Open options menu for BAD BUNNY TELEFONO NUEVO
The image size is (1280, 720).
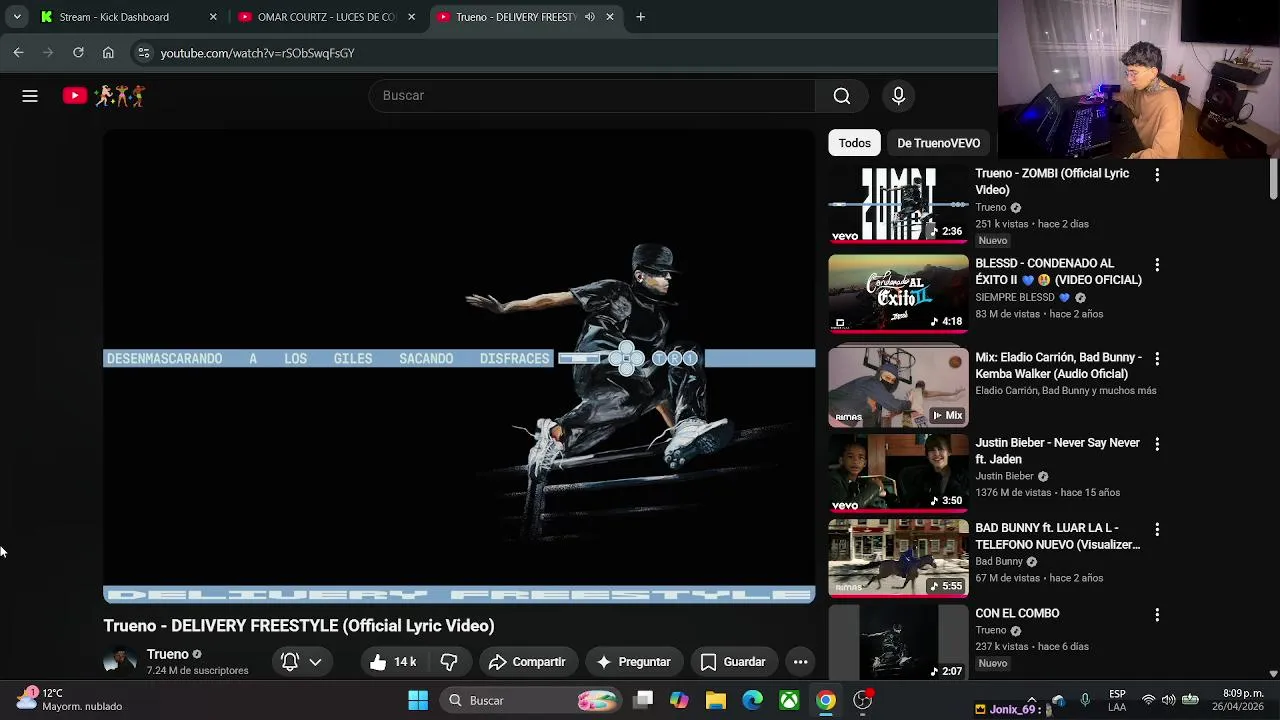point(1157,529)
